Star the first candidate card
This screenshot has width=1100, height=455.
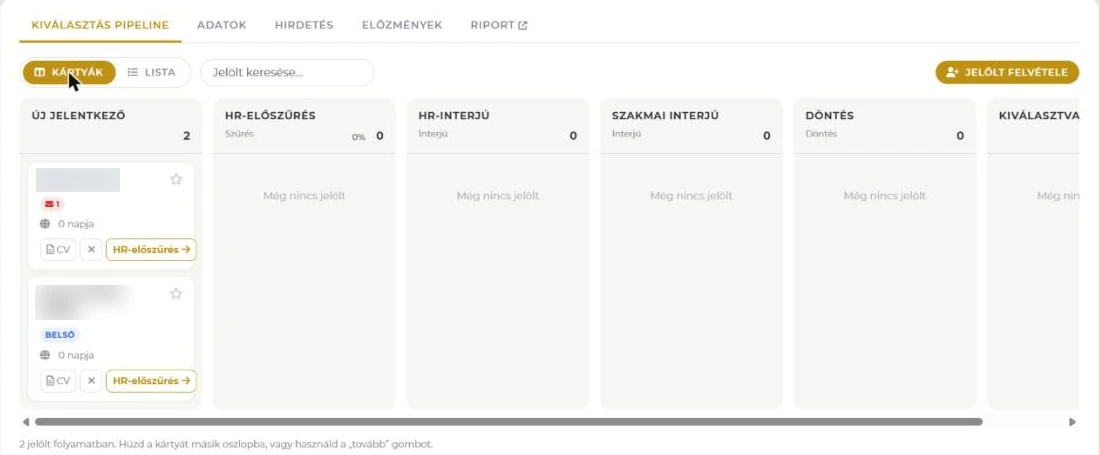coord(176,179)
